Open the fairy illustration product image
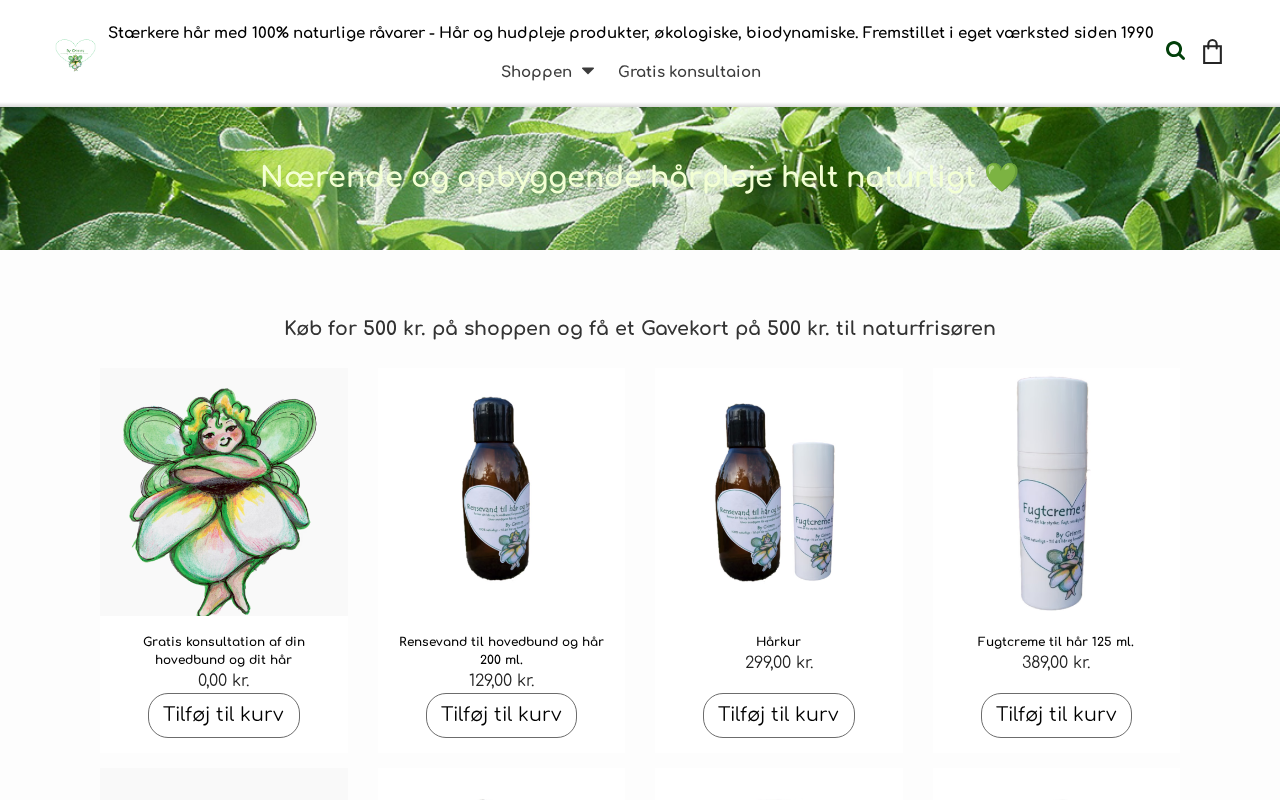Screen dimensions: 1280x800 (224, 492)
